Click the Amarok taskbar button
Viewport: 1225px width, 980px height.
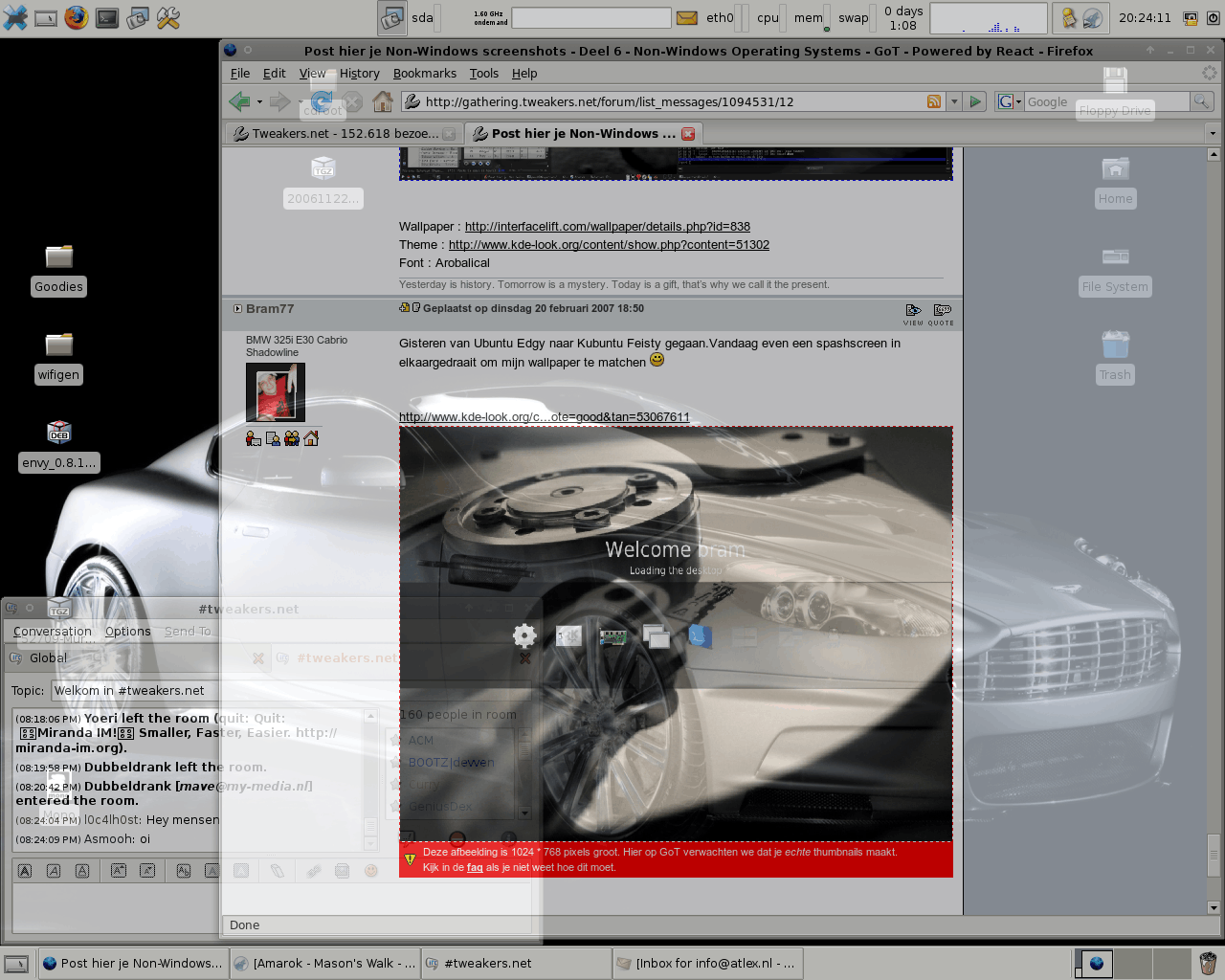[x=325, y=963]
